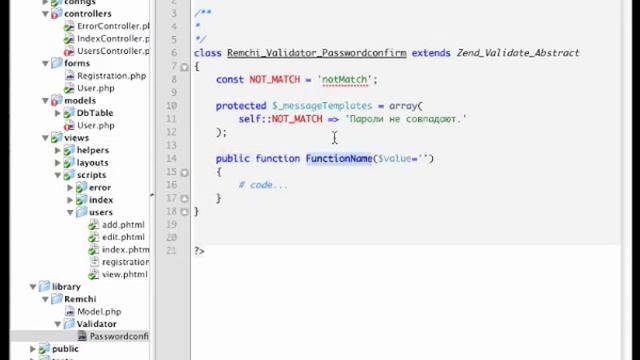Click Registration.php file icon
Image resolution: width=640 pixels, height=360 pixels.
coord(69,76)
